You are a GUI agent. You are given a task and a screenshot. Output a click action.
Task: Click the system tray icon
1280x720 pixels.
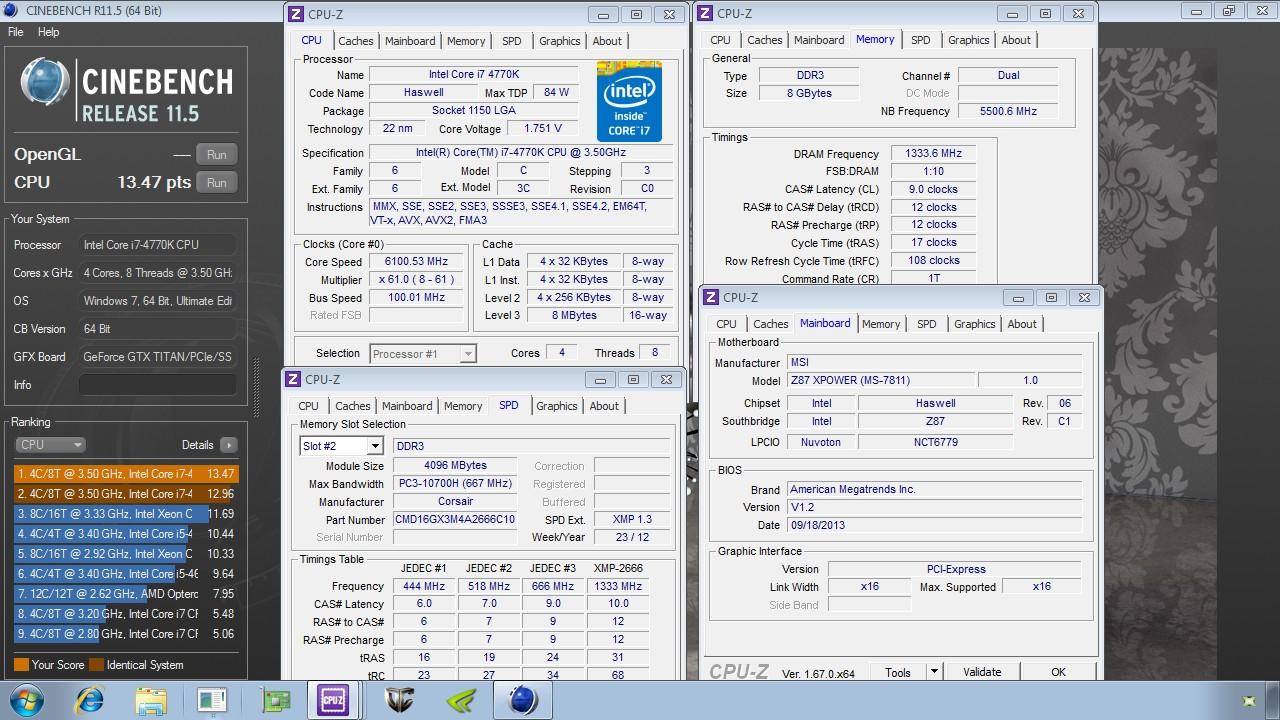(1248, 701)
